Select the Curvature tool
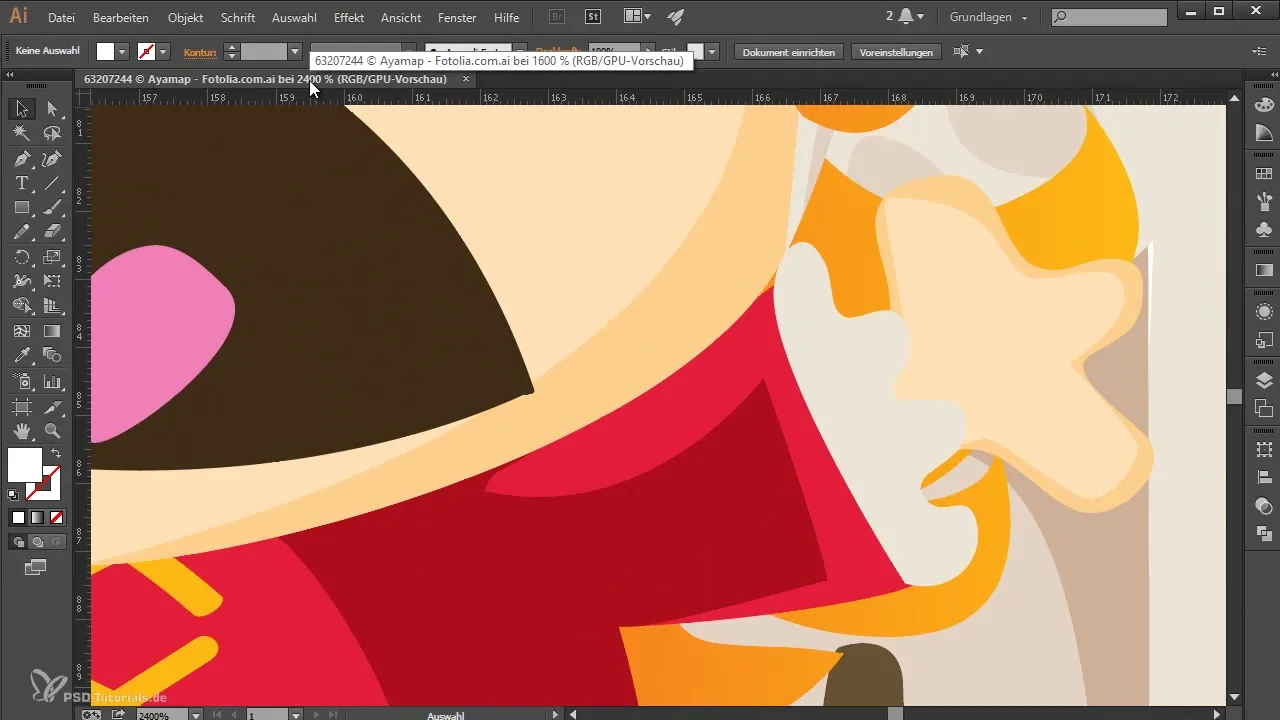Viewport: 1280px width, 720px height. tap(52, 158)
